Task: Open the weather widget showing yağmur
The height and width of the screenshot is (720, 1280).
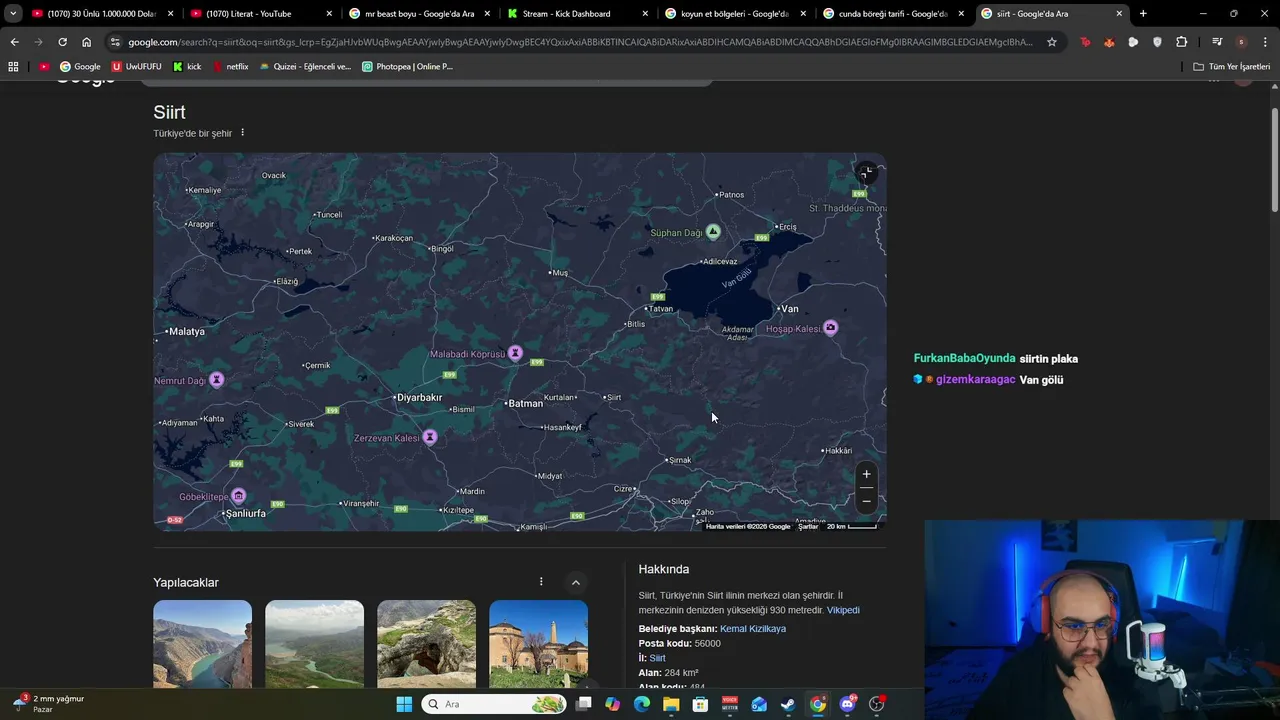Action: [x=48, y=703]
